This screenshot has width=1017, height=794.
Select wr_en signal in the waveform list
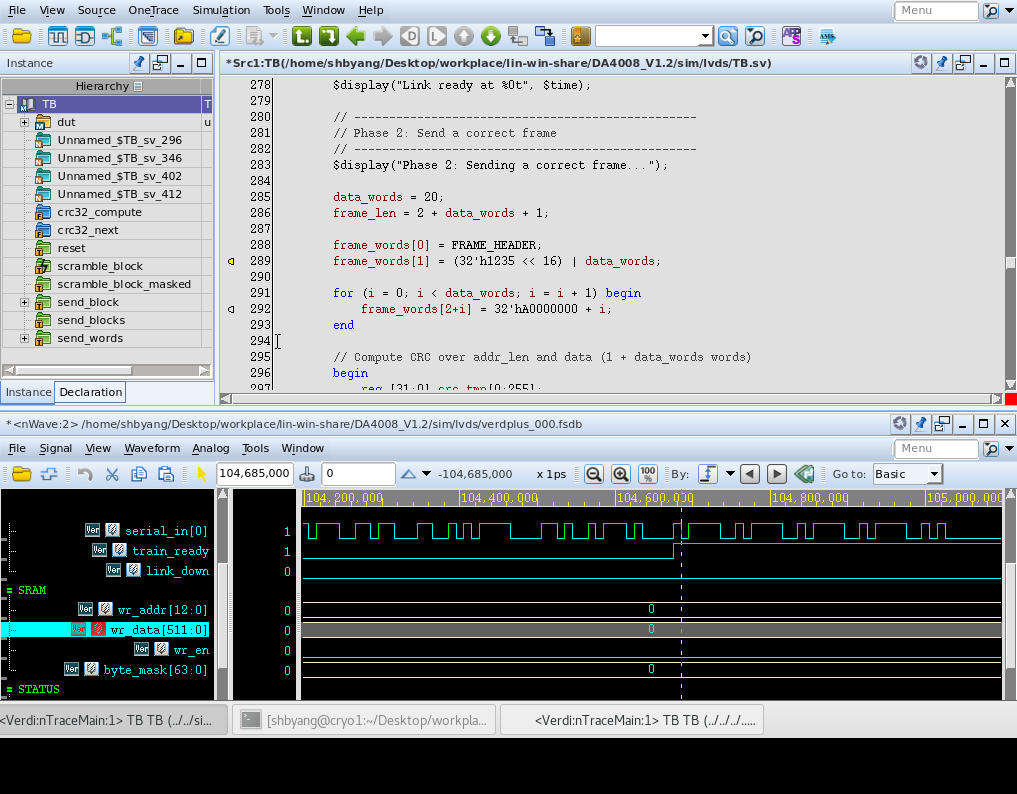pos(191,650)
